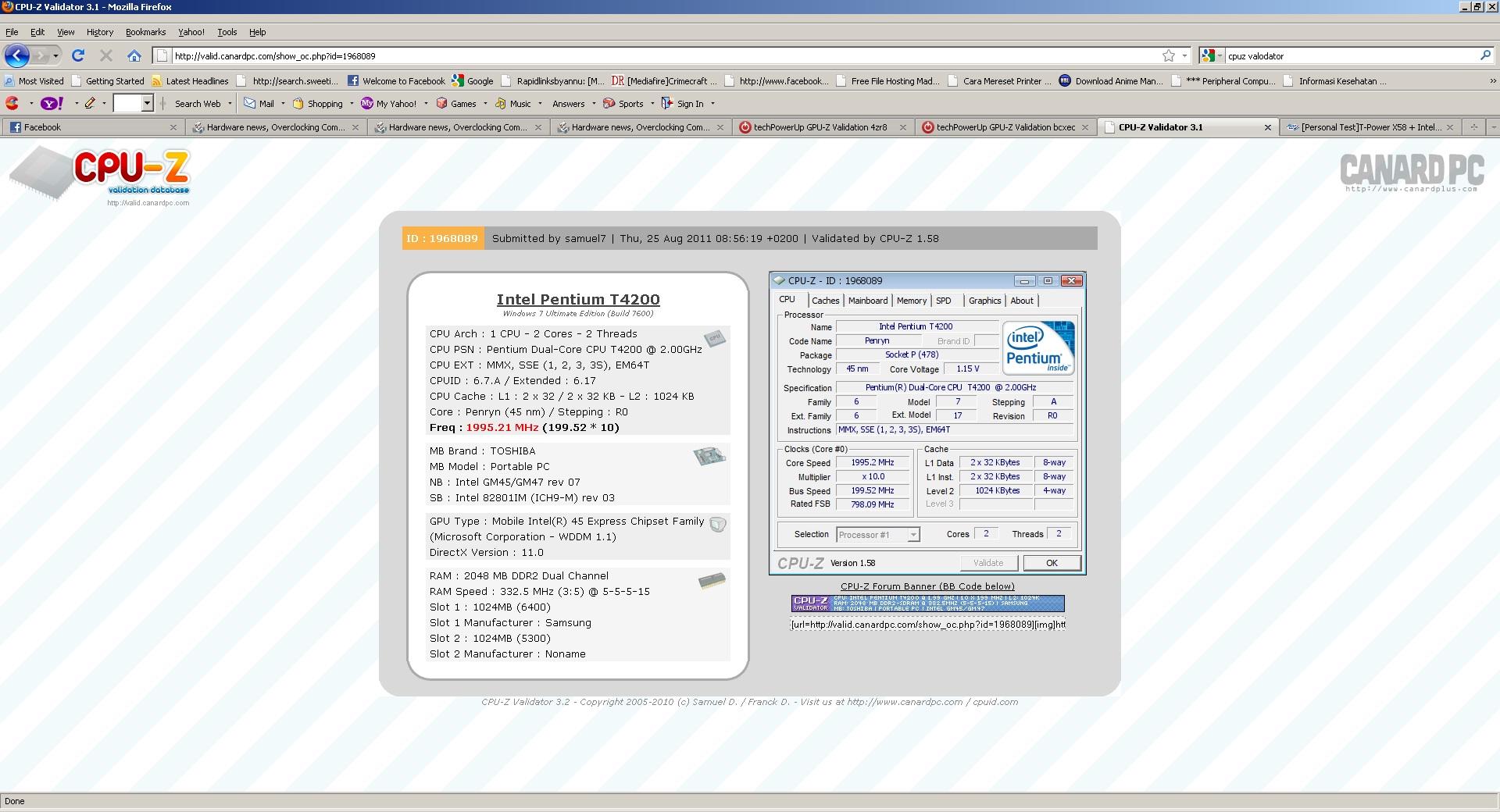The width and height of the screenshot is (1500, 812).
Task: Open Music in Yahoo toolbar
Action: click(512, 103)
